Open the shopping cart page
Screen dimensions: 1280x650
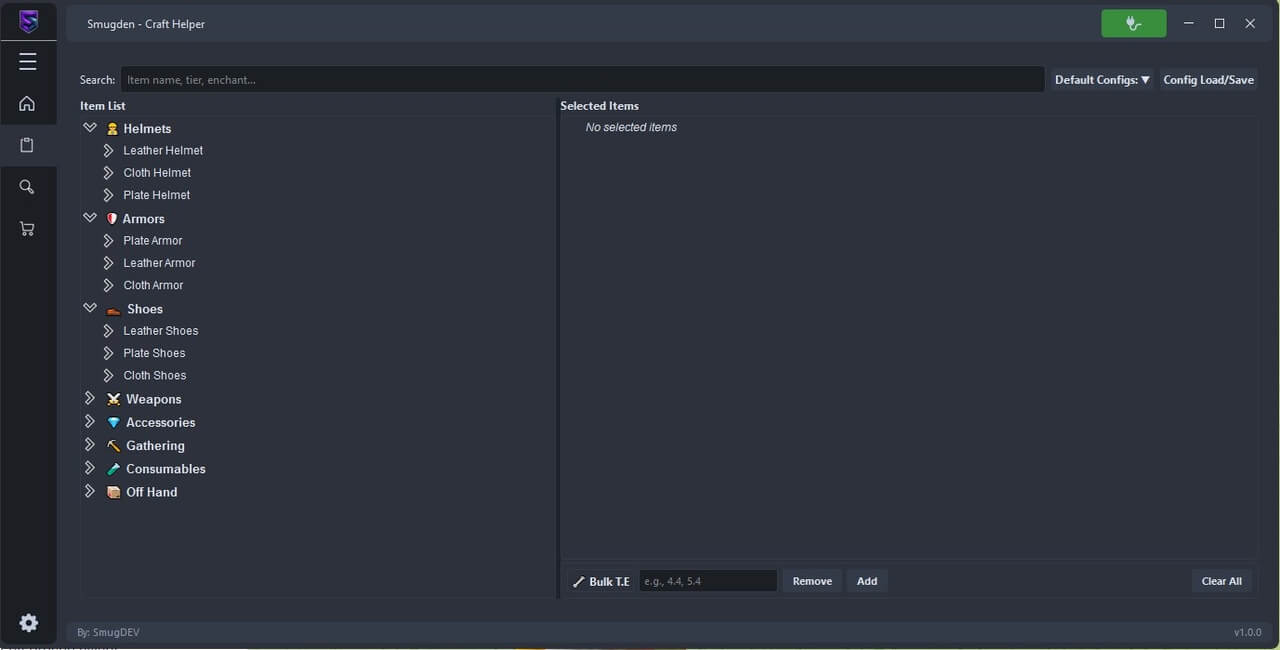(x=28, y=229)
